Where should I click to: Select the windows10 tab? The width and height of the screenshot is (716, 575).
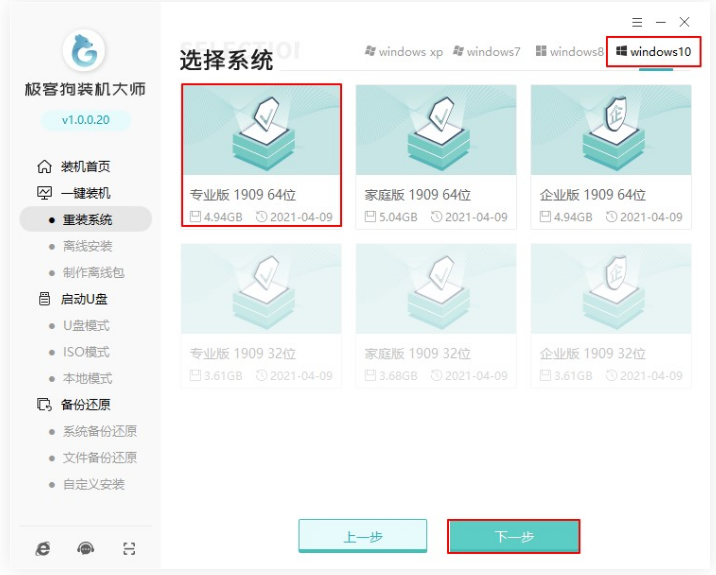tap(653, 52)
